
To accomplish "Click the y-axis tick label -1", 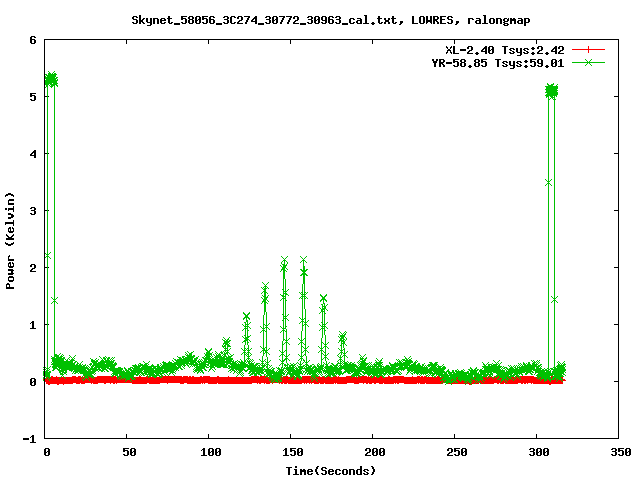I will [x=29, y=439].
